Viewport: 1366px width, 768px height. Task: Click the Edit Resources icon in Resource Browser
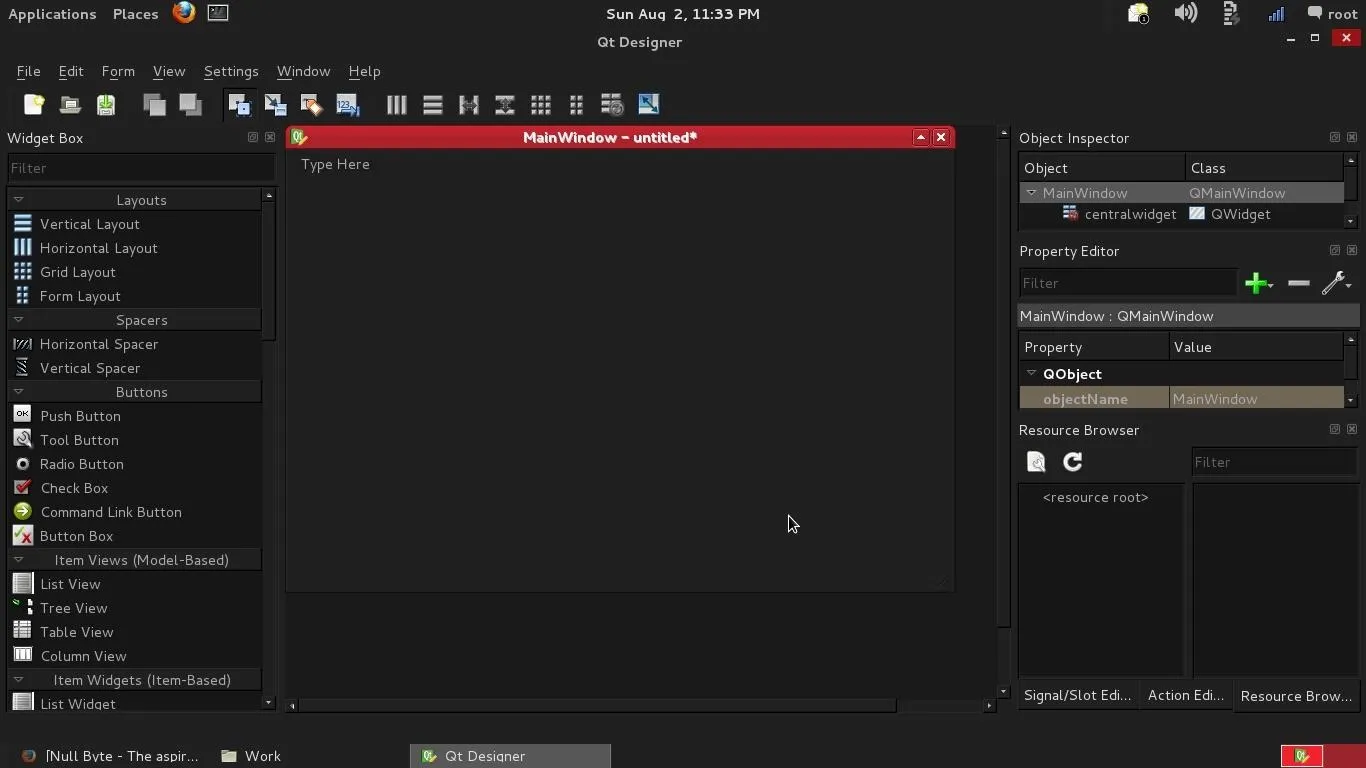coord(1036,461)
